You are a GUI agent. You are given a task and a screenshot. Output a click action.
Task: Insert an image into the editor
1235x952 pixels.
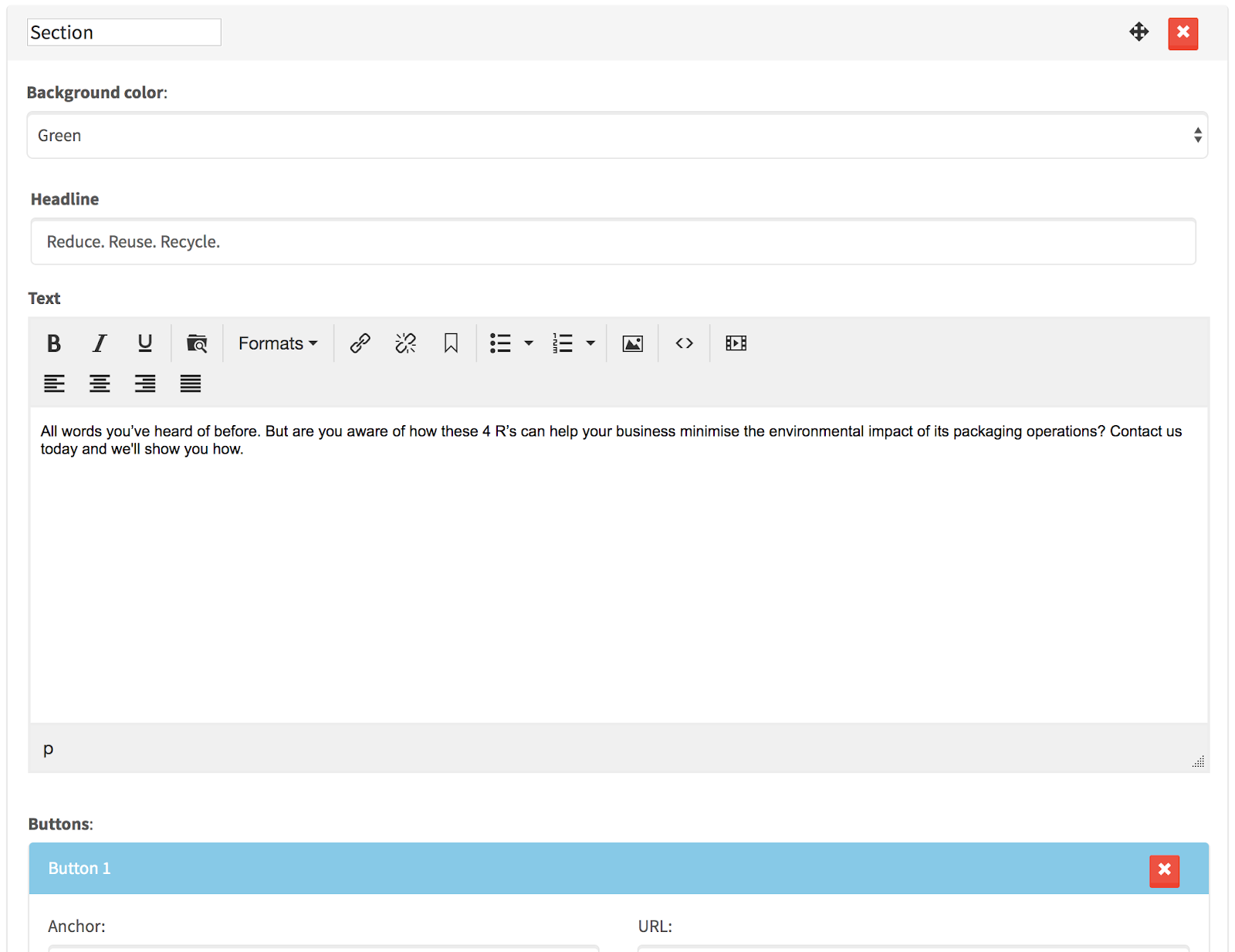tap(631, 343)
